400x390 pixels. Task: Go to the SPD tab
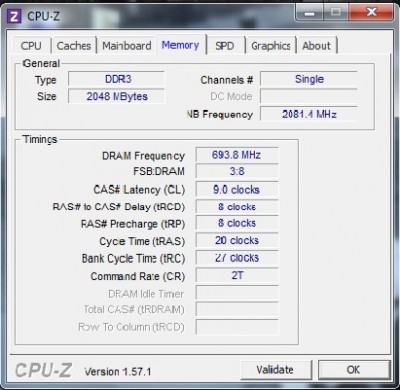225,46
